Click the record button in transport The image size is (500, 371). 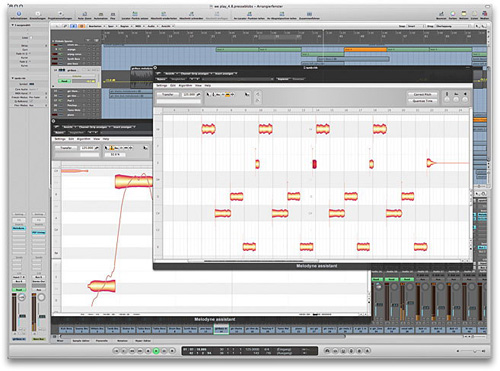pos(172,351)
